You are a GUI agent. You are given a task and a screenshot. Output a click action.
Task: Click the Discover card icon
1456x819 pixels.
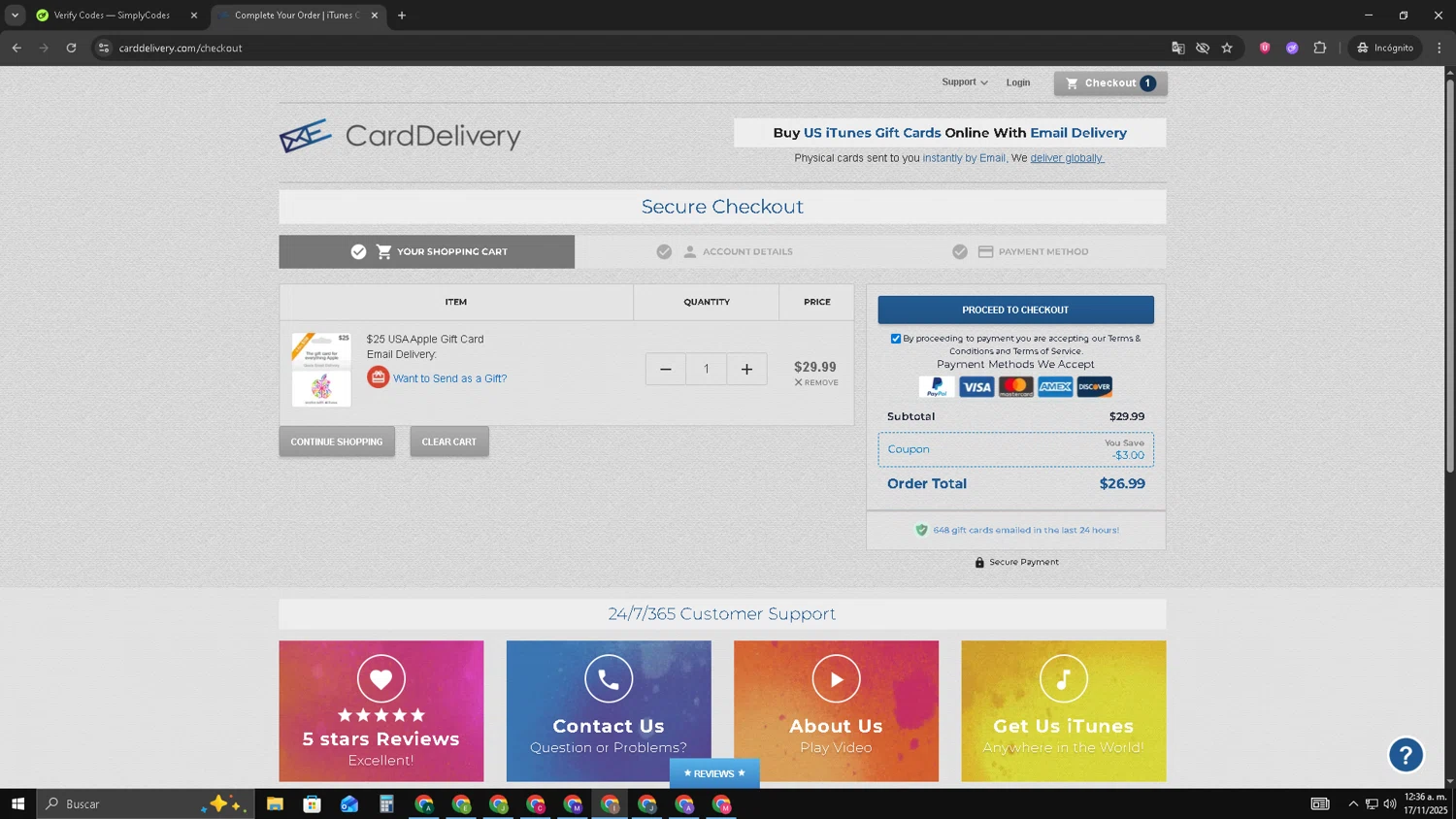pos(1094,387)
